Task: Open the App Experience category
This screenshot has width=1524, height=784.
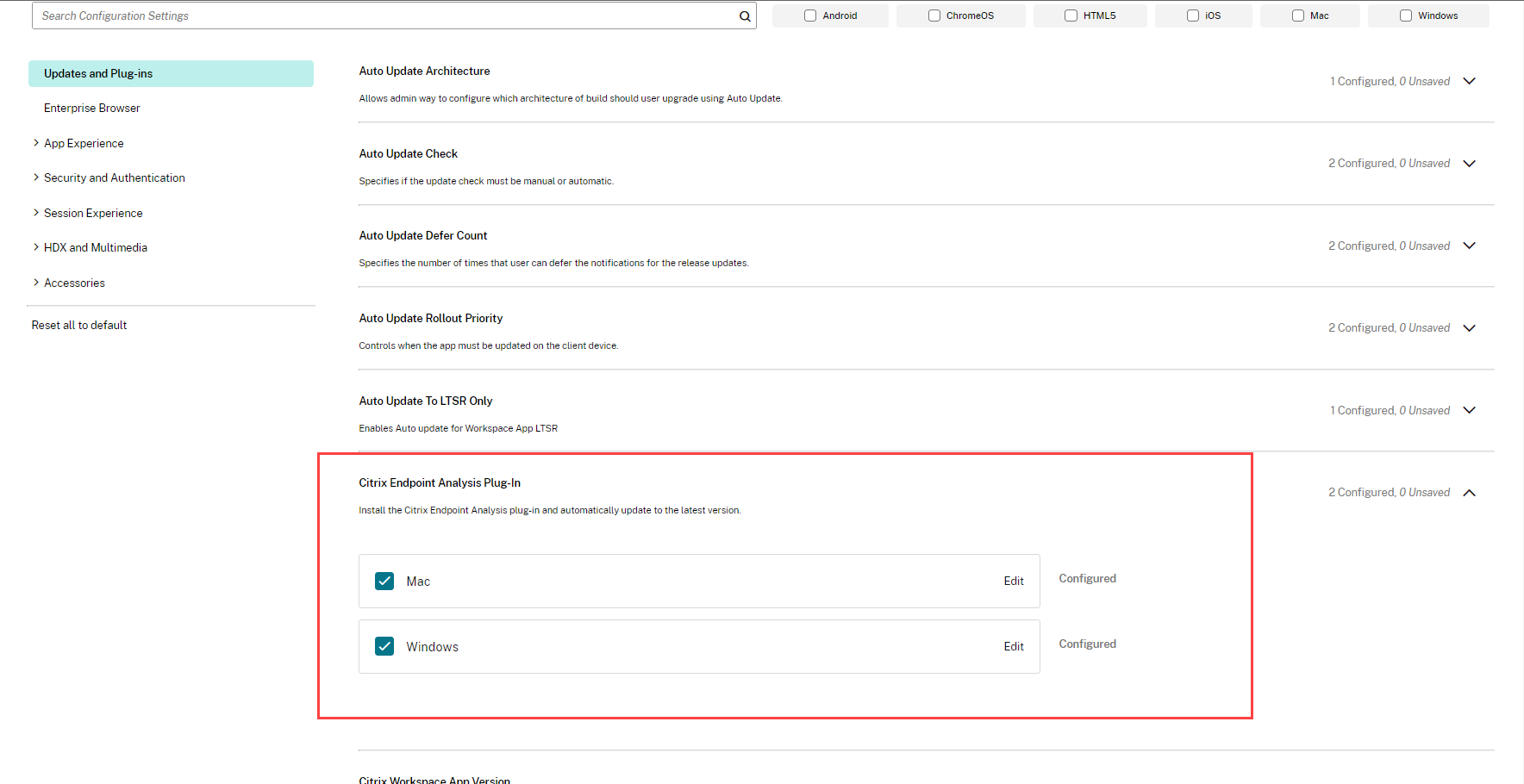Action: pos(84,144)
